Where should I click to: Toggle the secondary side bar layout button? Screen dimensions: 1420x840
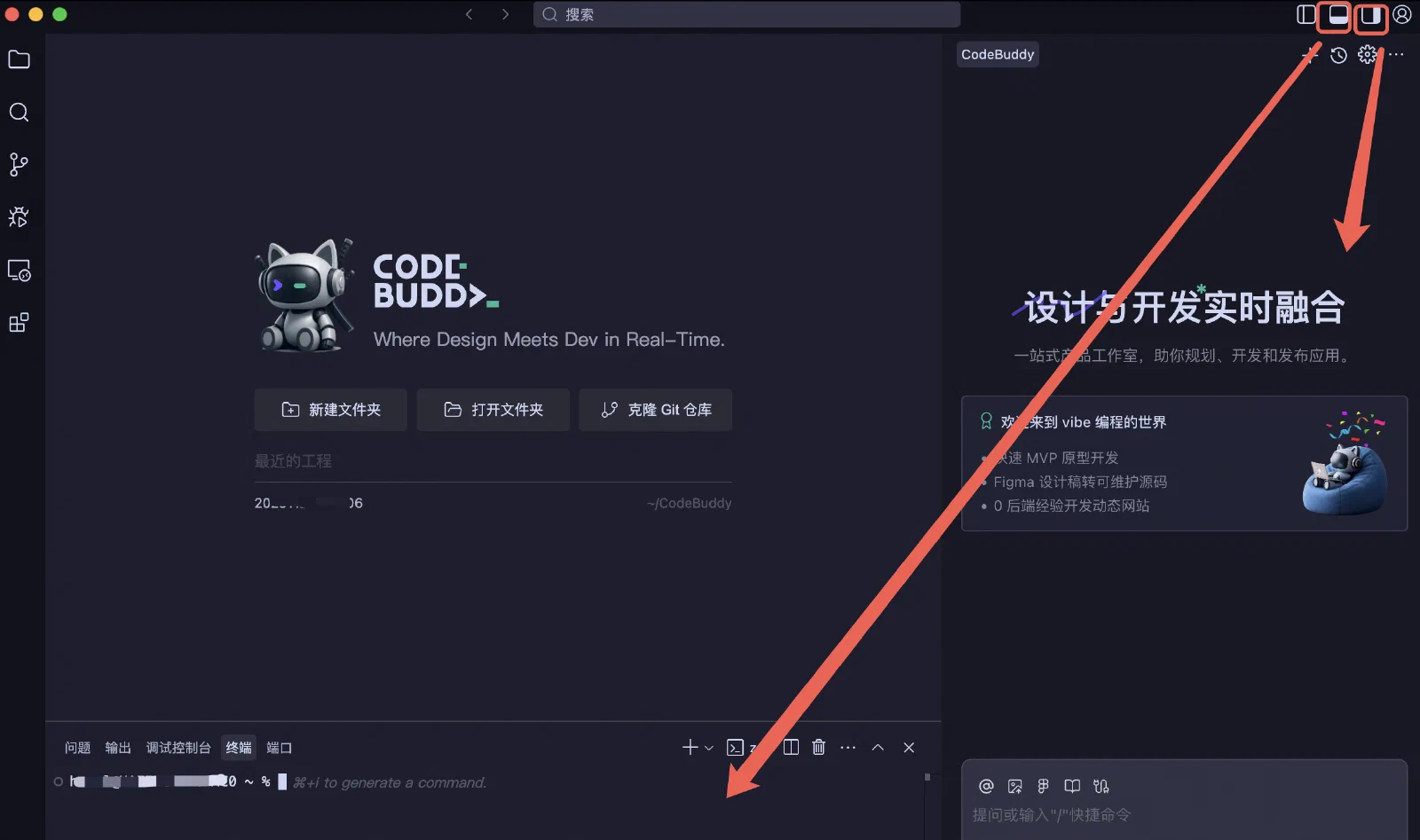[x=1370, y=14]
